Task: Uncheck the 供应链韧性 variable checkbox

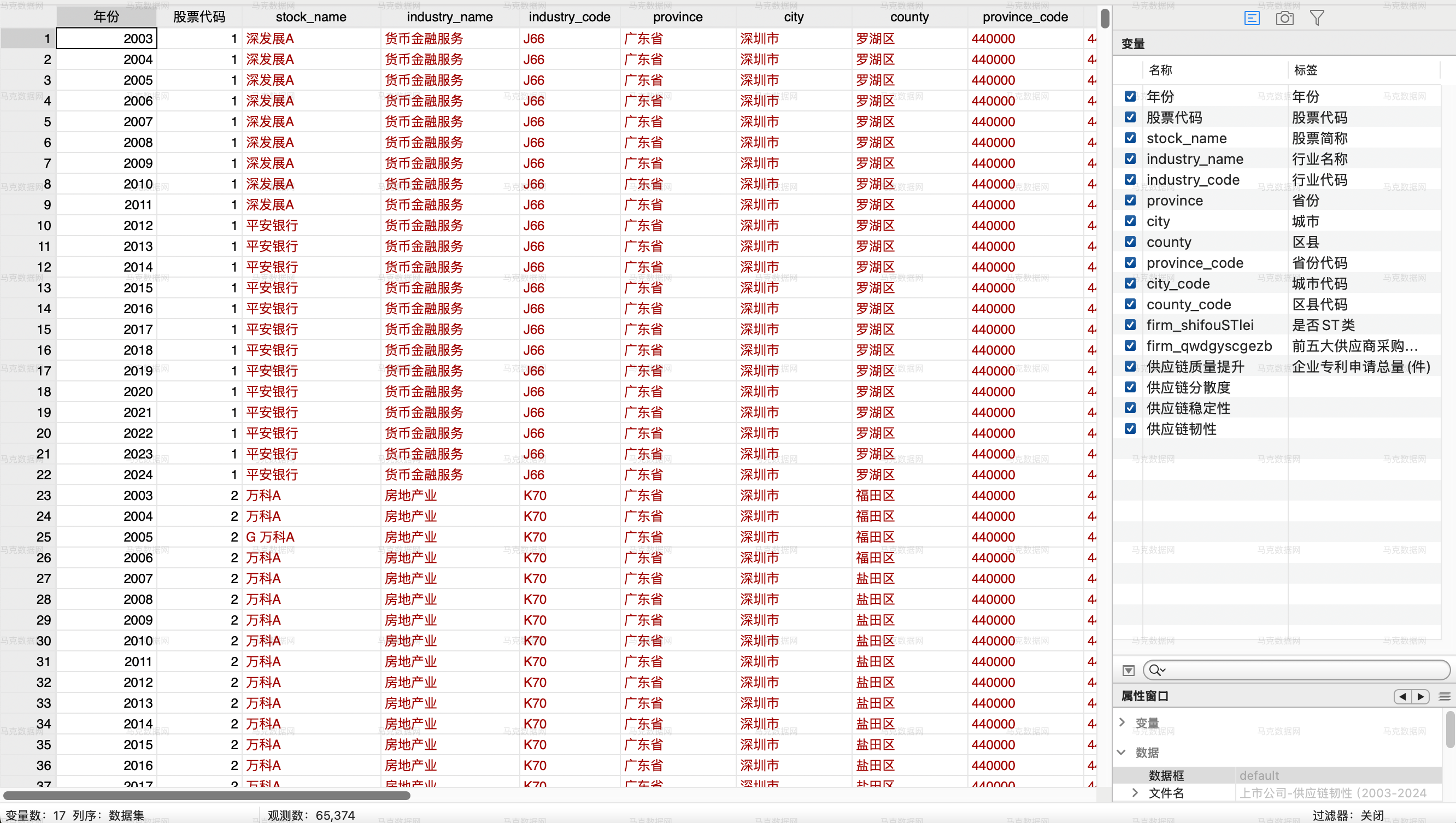Action: click(1130, 429)
